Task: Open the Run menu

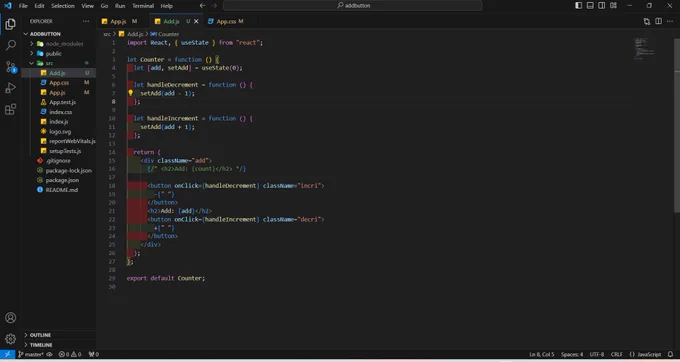Action: [120, 6]
